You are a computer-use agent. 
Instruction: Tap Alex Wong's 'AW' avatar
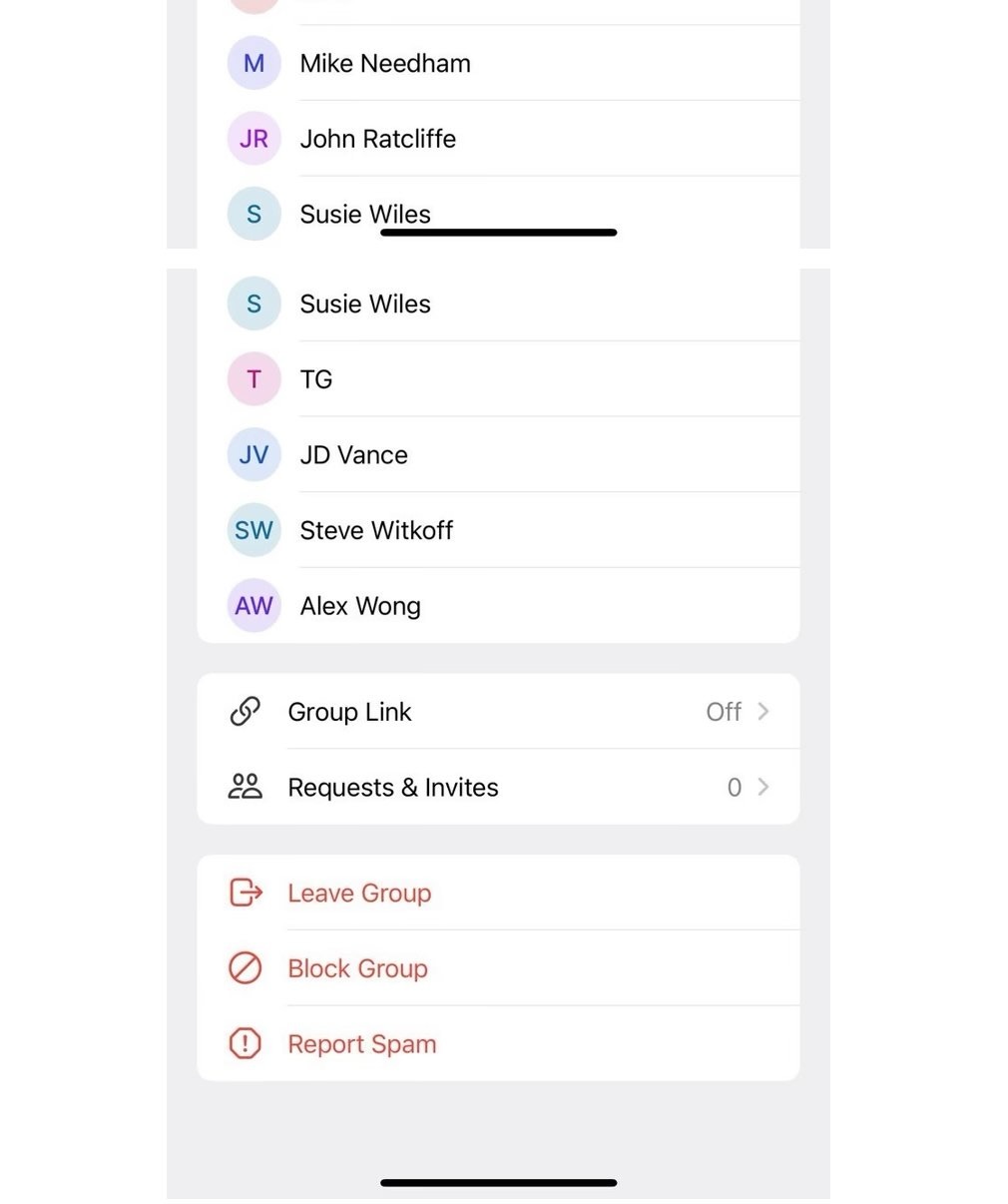click(253, 606)
